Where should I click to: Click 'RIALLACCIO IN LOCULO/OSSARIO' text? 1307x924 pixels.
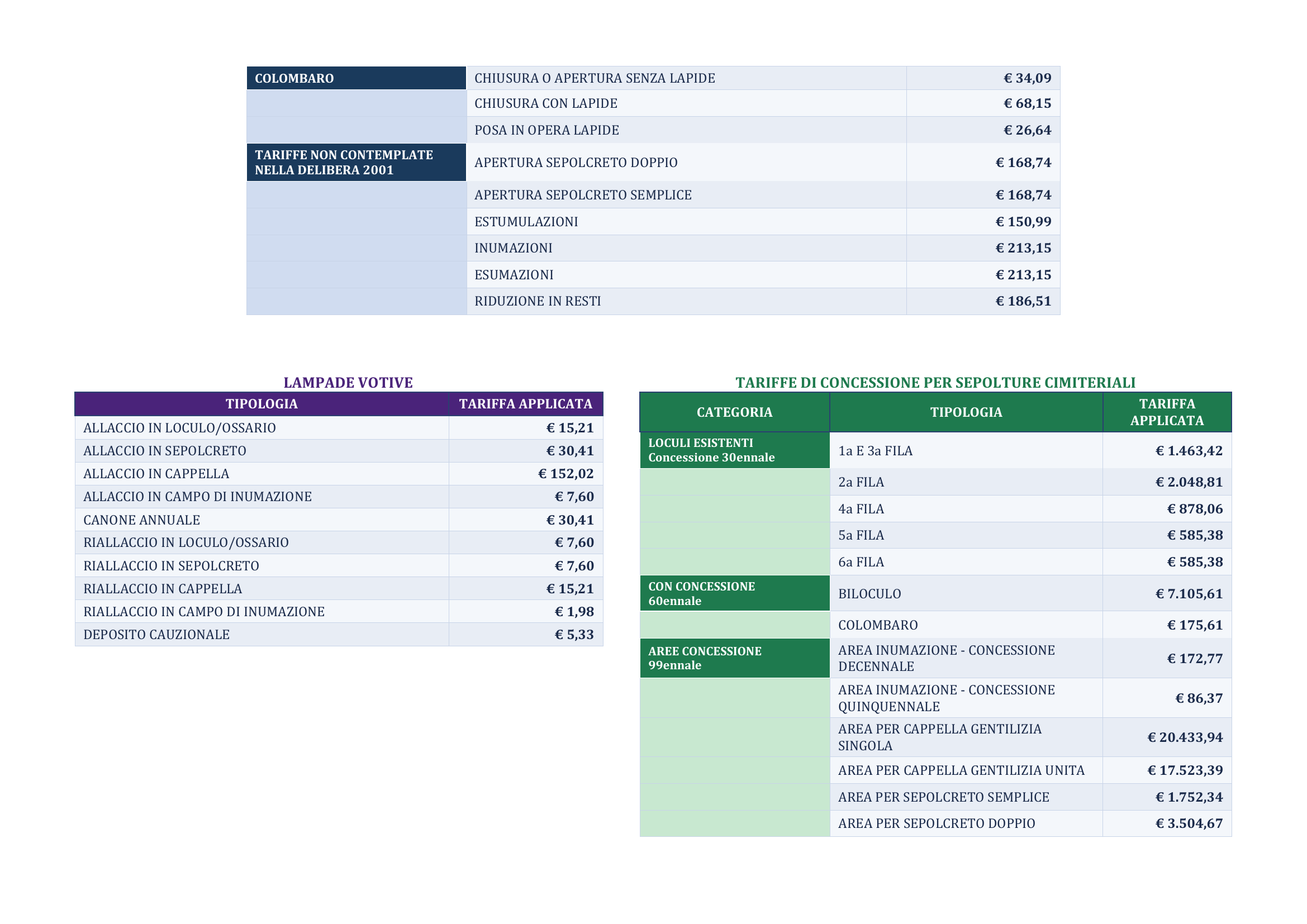(186, 542)
